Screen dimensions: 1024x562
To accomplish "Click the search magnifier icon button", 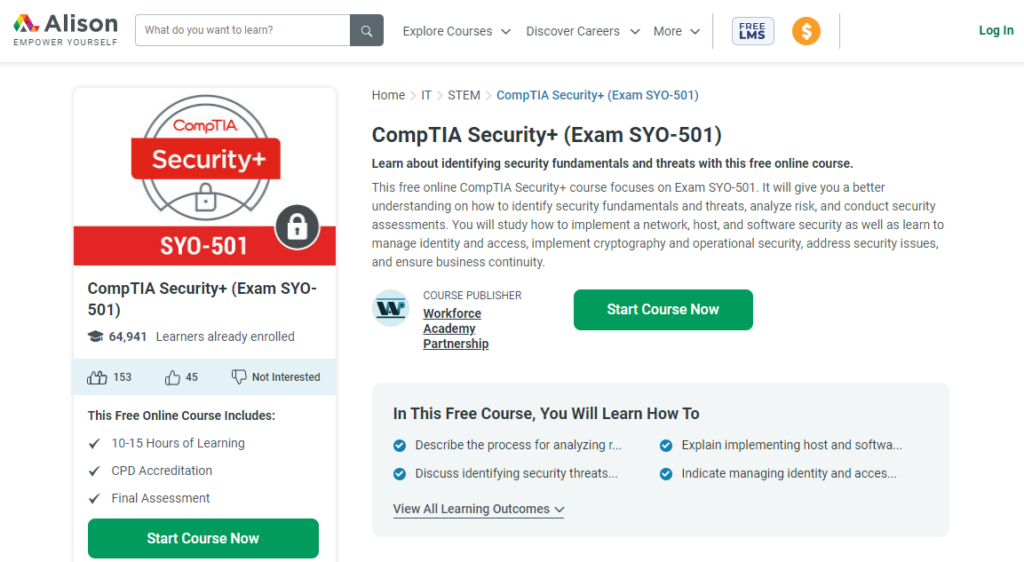I will point(366,31).
